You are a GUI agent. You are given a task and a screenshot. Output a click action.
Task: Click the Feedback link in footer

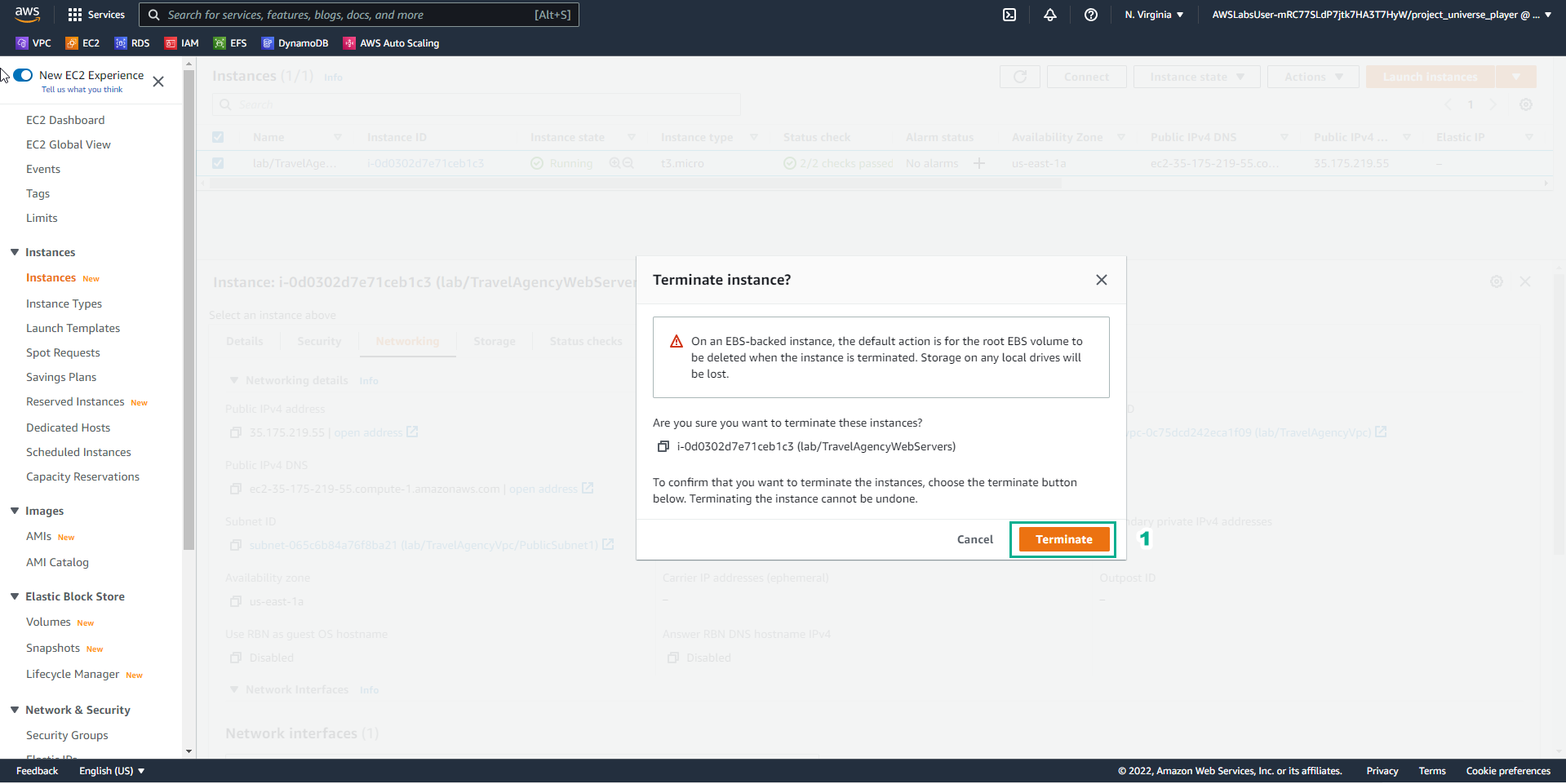(x=37, y=771)
